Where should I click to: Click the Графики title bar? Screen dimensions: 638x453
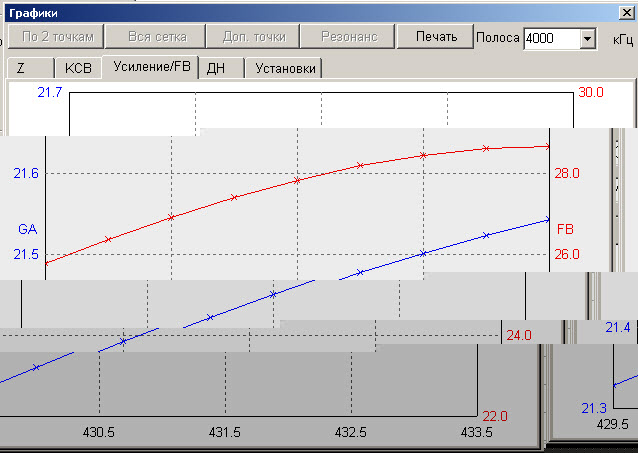pos(300,11)
